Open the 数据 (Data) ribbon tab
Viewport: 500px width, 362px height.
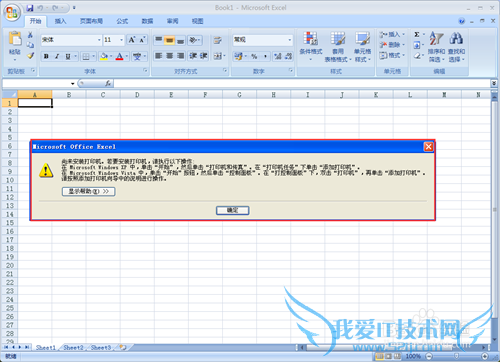[147, 21]
